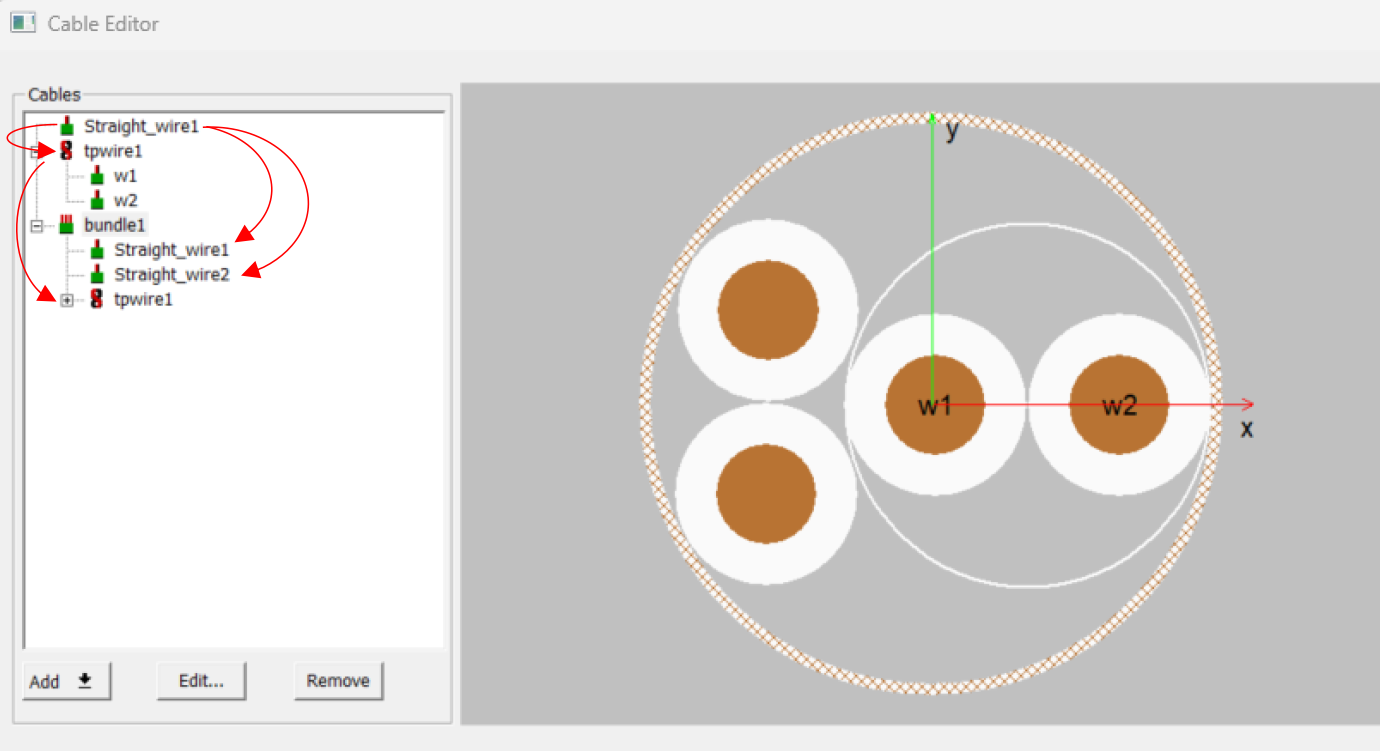Select w2 in the Cables tree
Image resolution: width=1380 pixels, height=751 pixels.
(126, 200)
